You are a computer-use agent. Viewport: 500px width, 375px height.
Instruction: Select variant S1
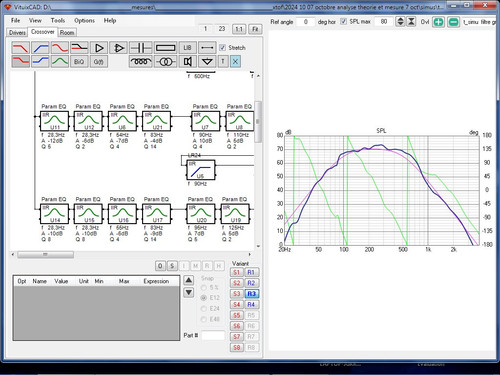pos(237,272)
